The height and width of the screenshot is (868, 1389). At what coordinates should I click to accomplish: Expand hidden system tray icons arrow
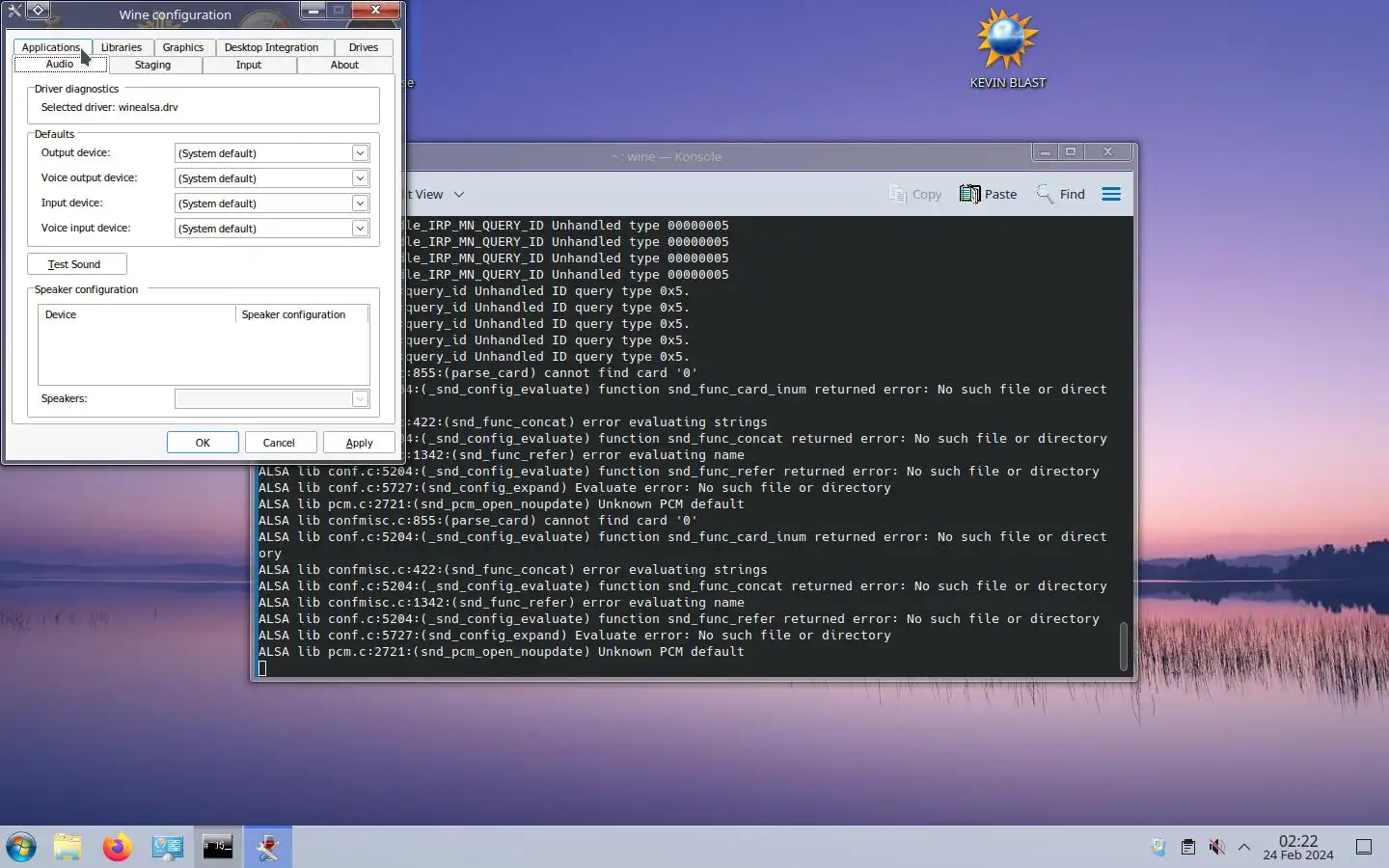pyautogui.click(x=1244, y=848)
